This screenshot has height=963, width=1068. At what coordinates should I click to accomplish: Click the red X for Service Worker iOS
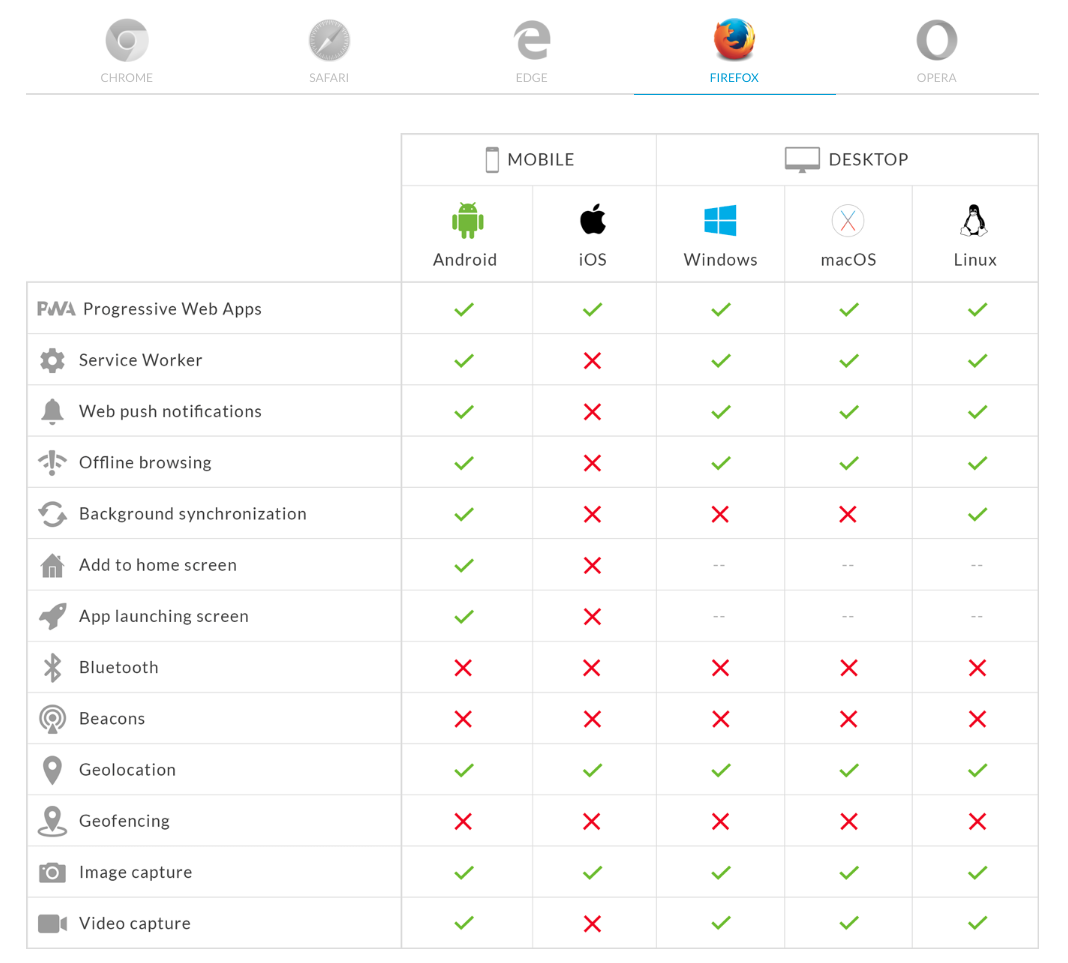pos(593,360)
